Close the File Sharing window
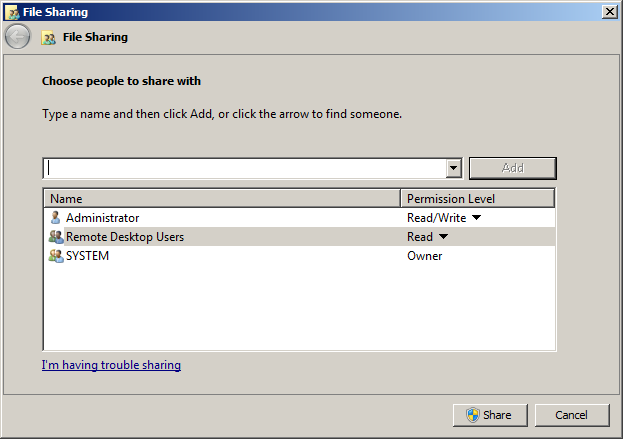This screenshot has width=623, height=439. [x=609, y=12]
